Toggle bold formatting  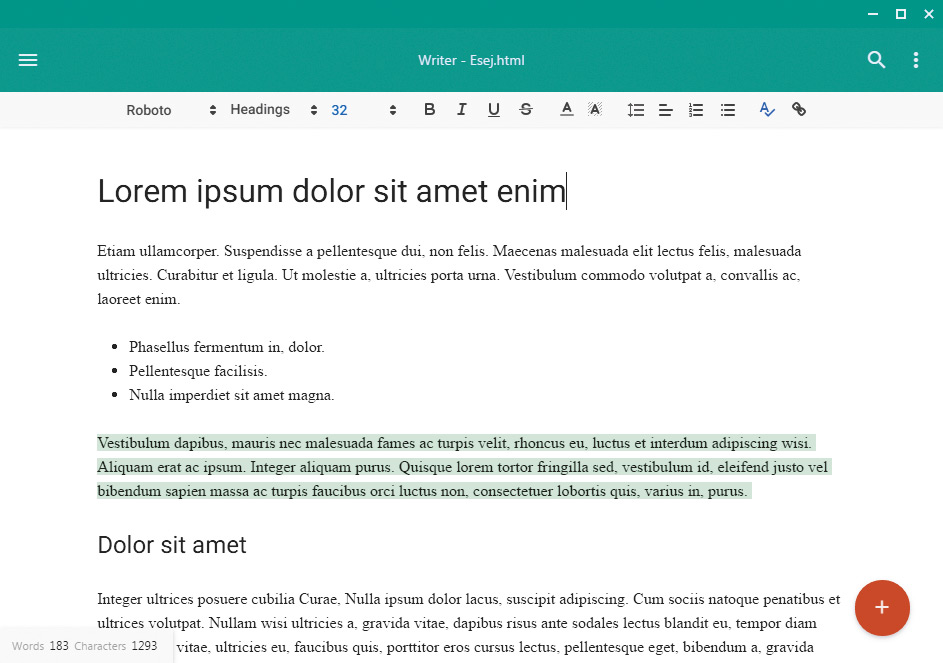(429, 109)
